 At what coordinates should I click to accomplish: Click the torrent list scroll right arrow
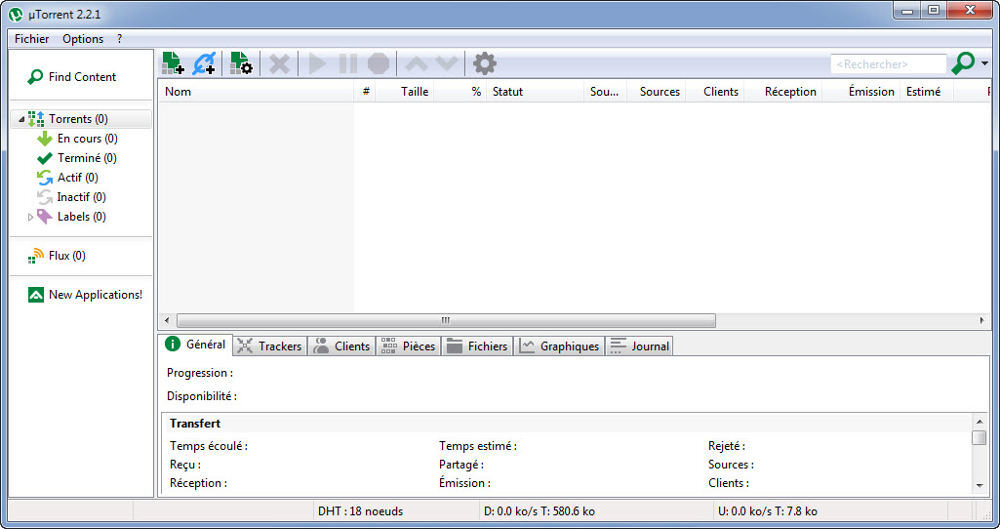pos(982,320)
